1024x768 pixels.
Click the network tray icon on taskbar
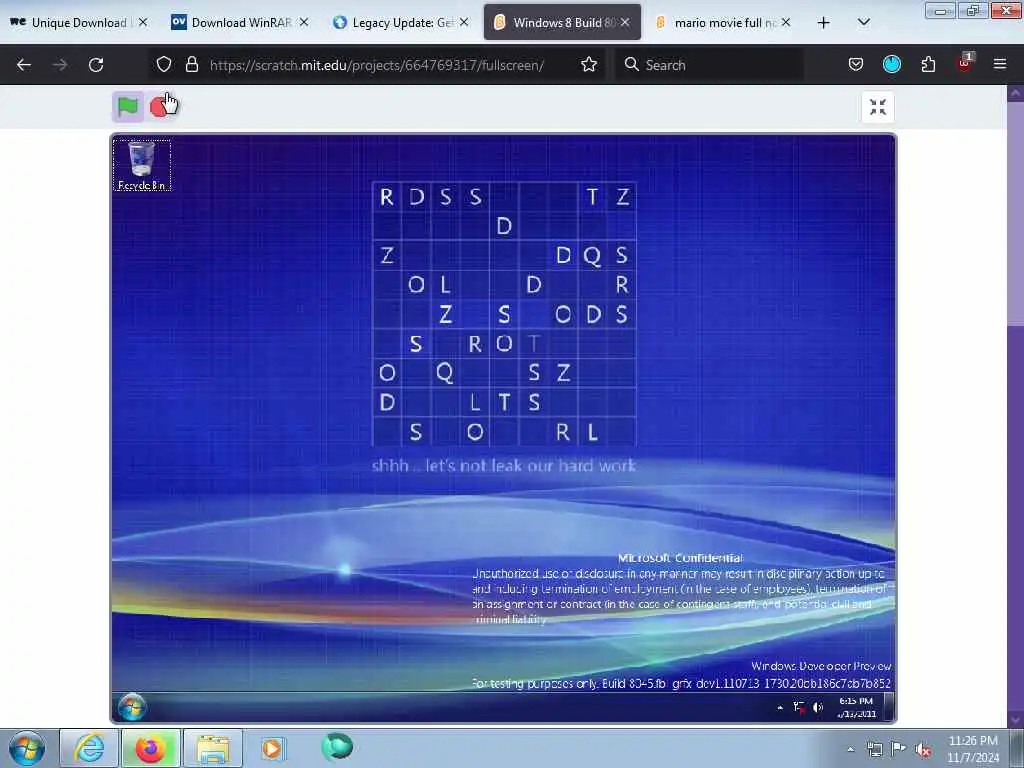[x=874, y=749]
